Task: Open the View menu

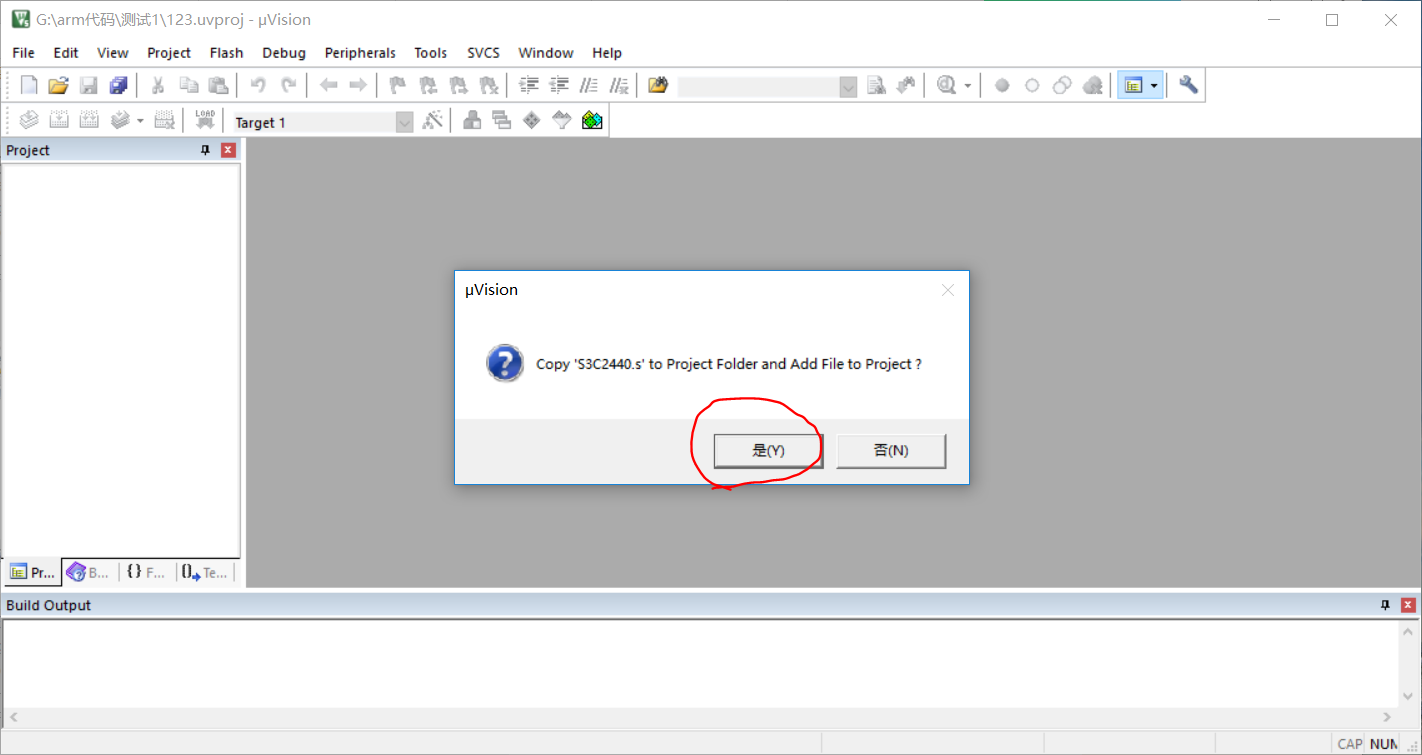Action: pyautogui.click(x=113, y=53)
